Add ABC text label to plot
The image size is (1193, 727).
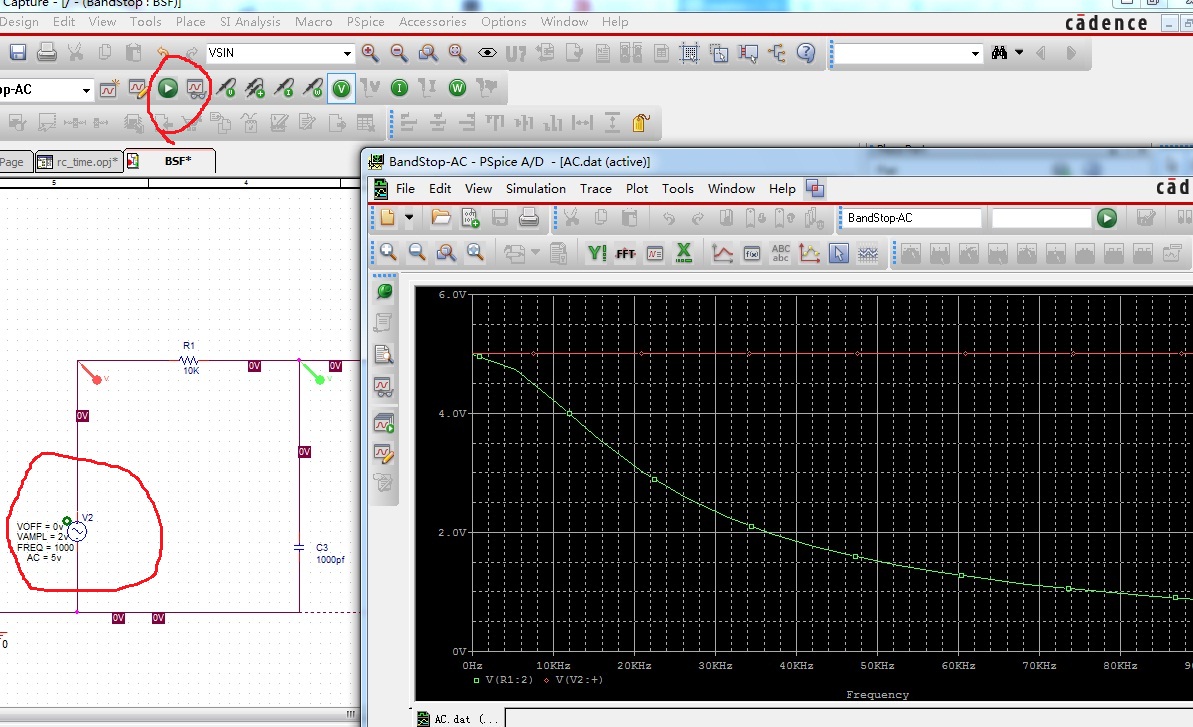781,252
